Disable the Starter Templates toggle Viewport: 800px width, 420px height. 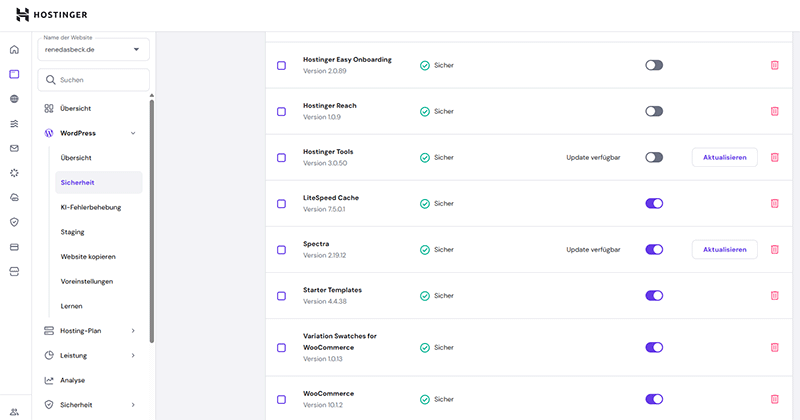654,295
